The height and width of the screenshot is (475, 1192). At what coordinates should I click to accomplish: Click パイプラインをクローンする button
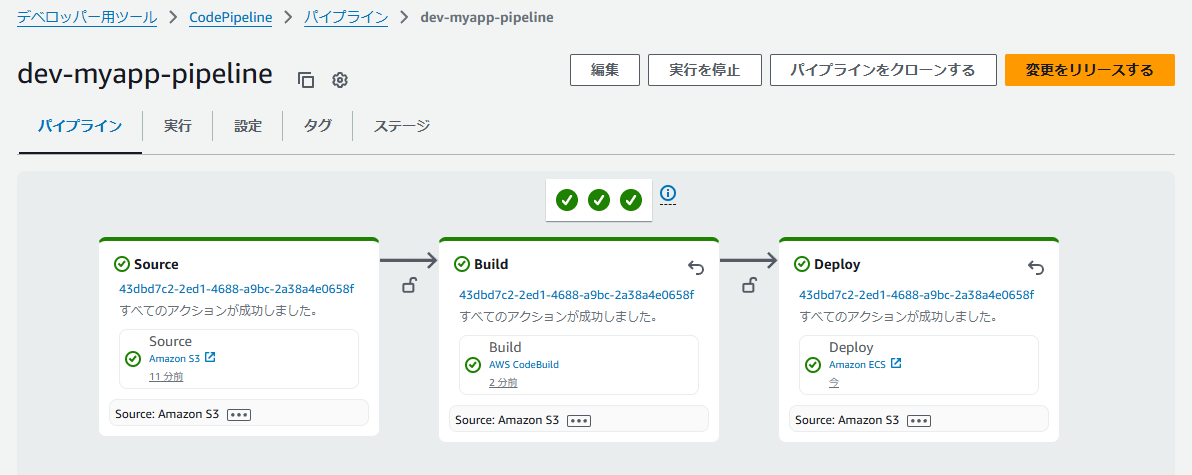pos(883,70)
